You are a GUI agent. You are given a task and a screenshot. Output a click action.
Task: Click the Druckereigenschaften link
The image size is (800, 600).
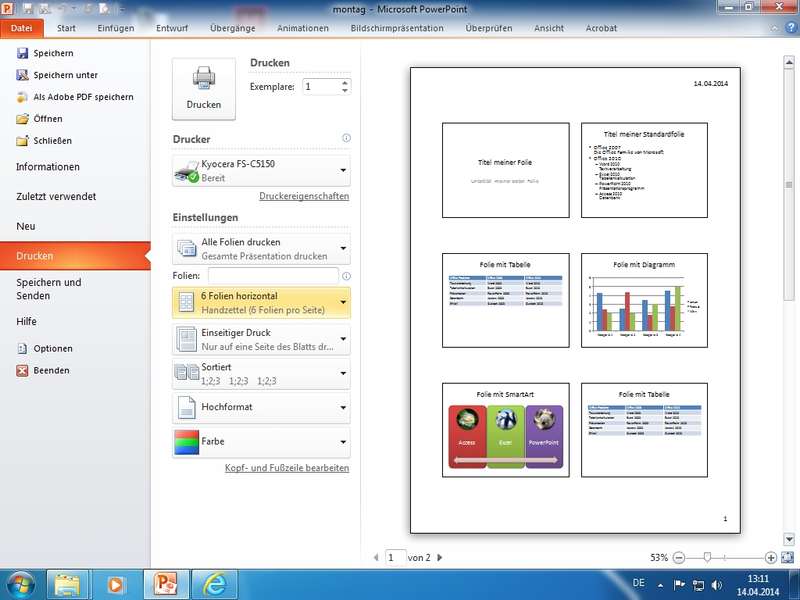(x=304, y=197)
